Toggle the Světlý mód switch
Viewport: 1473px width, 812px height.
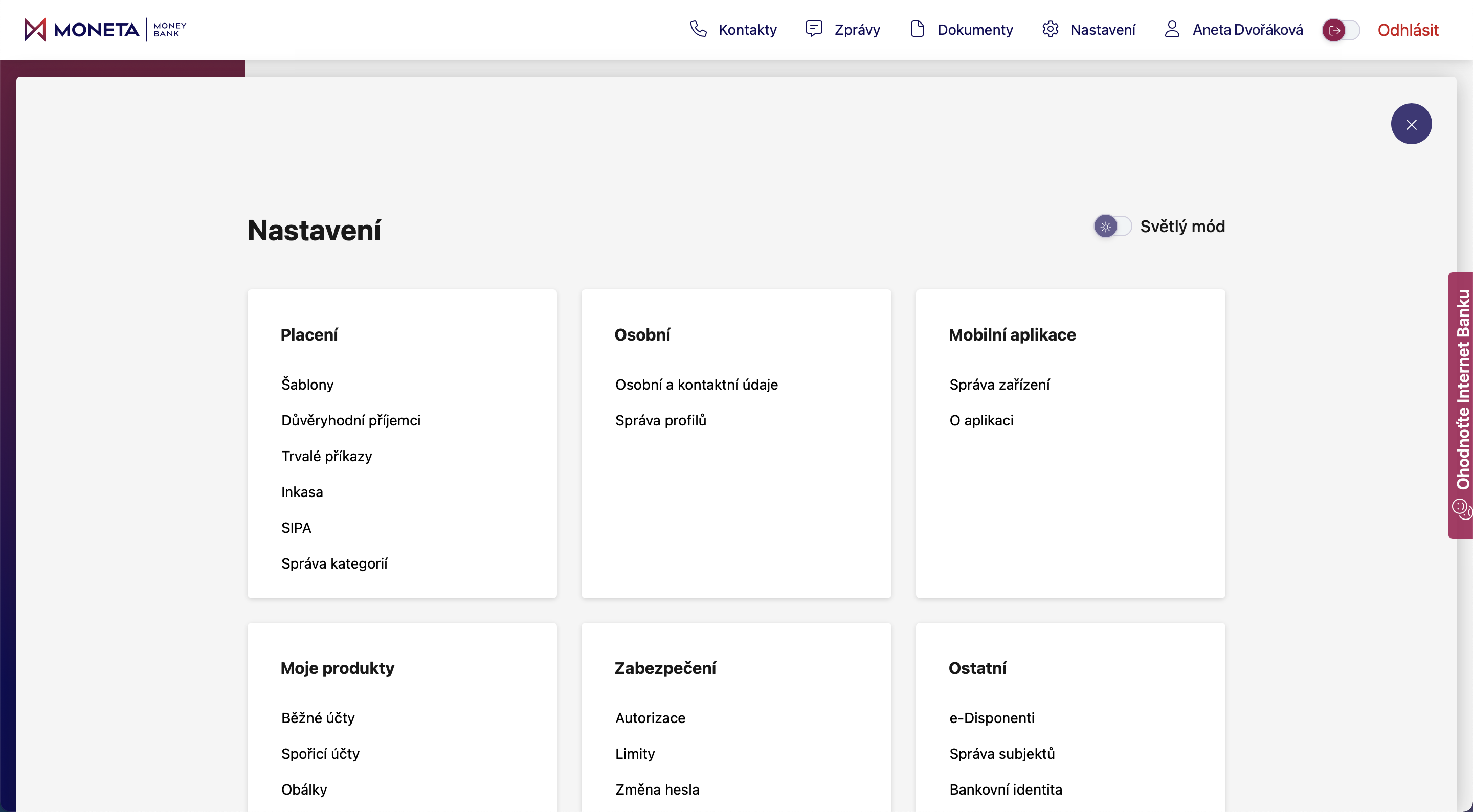[1112, 227]
